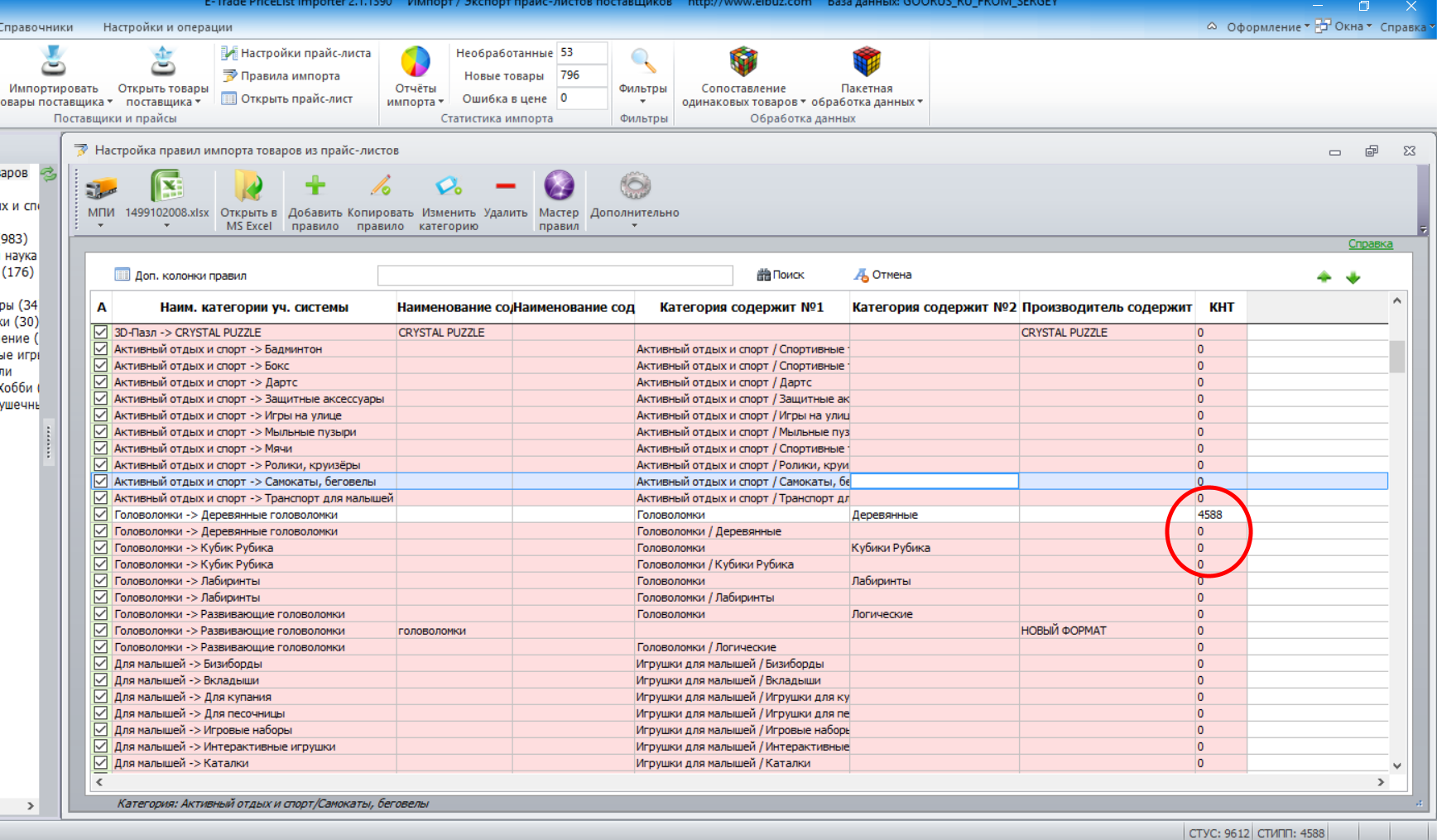Open Правила импорта
Screen dimensions: 1437x840
coord(281,75)
